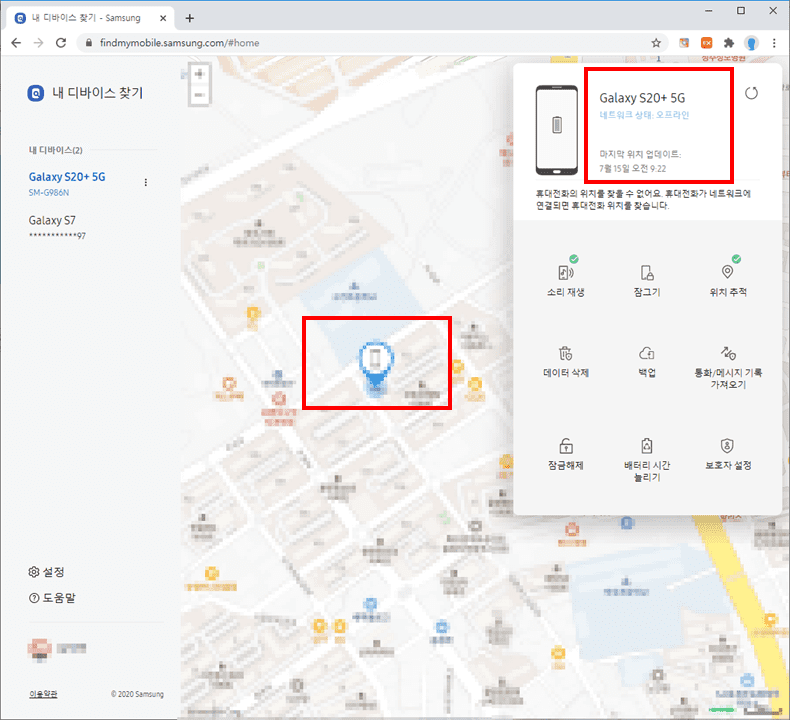Reload the page with browser refresh

(61, 43)
